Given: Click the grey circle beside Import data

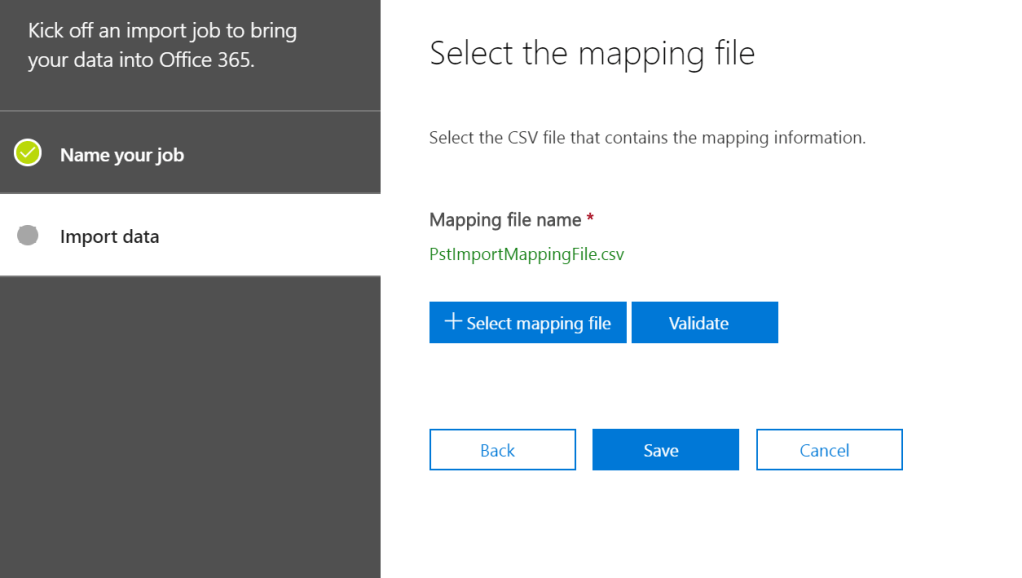Looking at the screenshot, I should [28, 235].
